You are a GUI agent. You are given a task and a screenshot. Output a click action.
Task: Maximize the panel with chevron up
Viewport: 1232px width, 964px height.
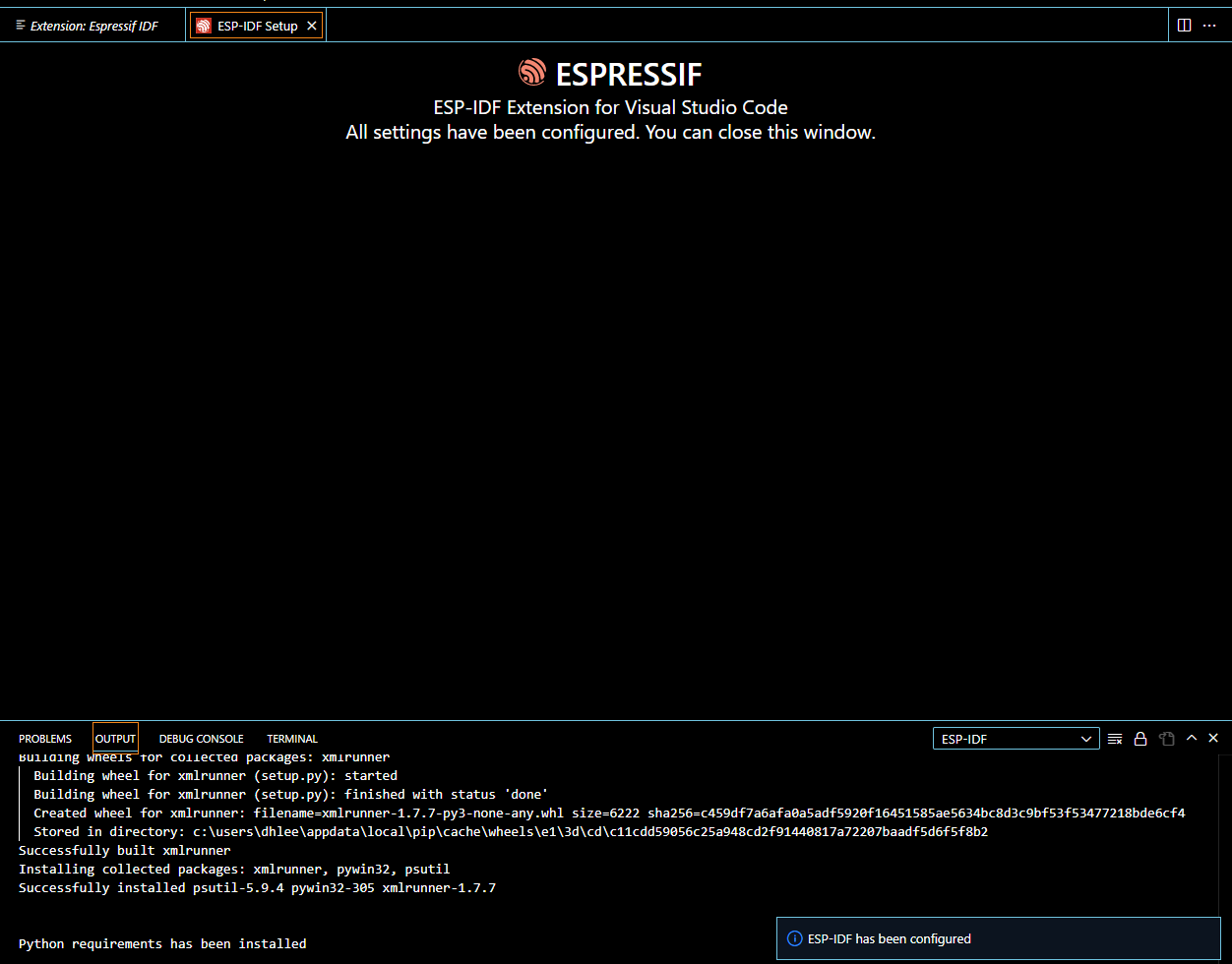(x=1192, y=738)
